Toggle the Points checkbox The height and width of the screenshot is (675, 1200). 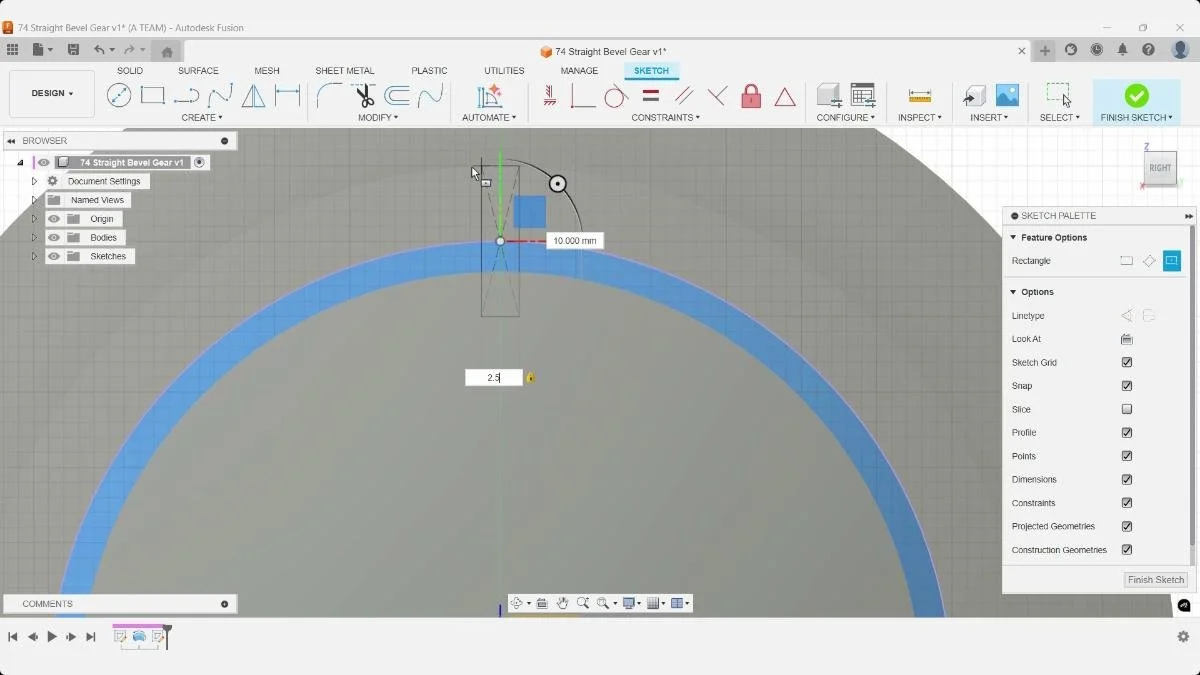(1127, 456)
